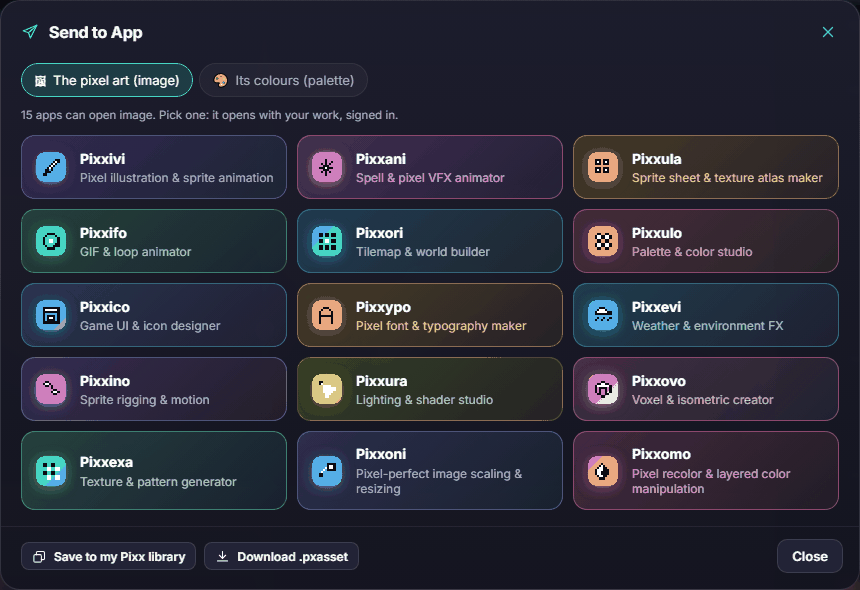Pick 'Tilemap & world builder' text

(423, 252)
